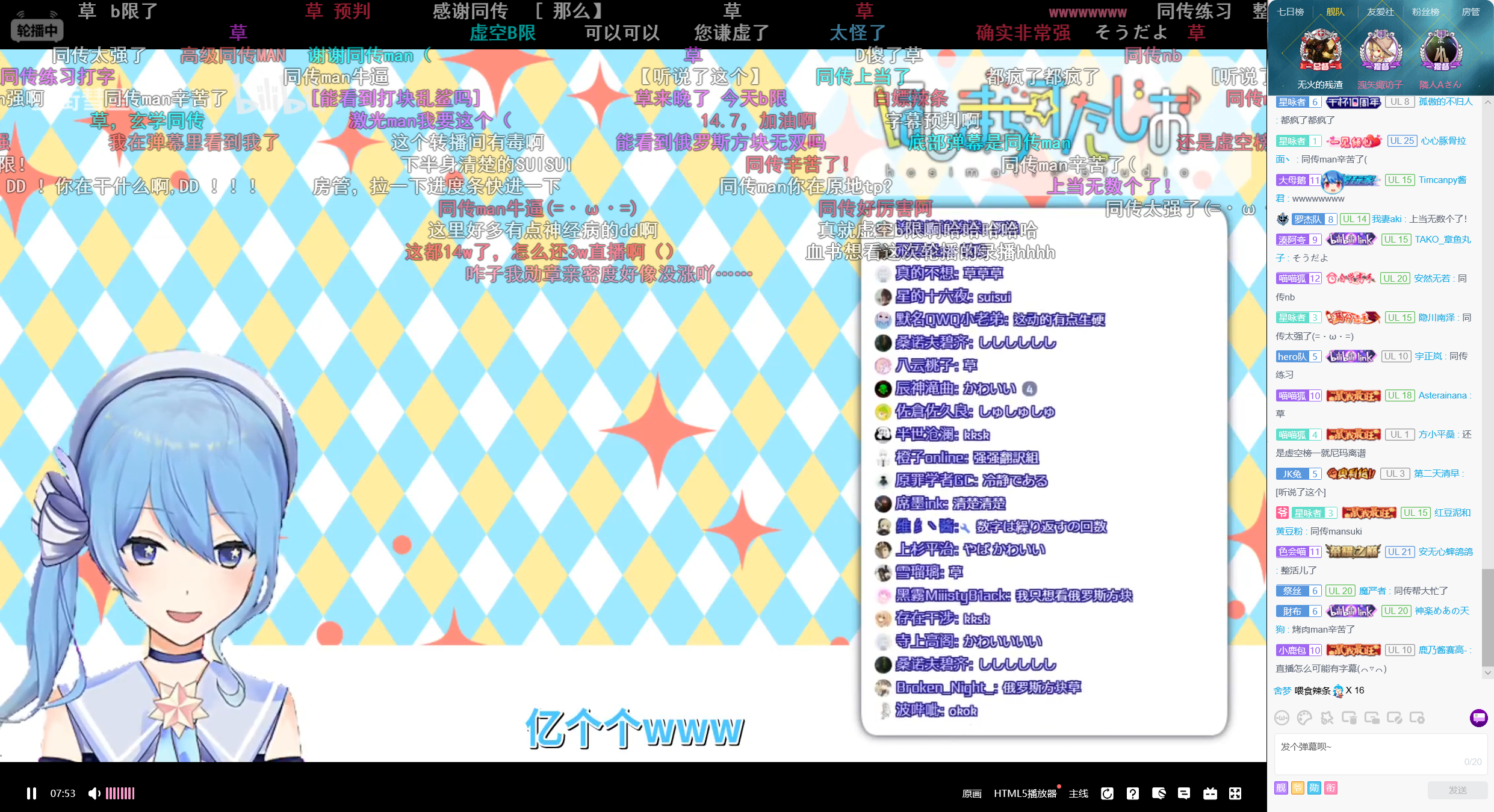Image resolution: width=1494 pixels, height=812 pixels.
Task: Click the 小鹿包 10 fan medal badge
Action: click(x=1298, y=650)
